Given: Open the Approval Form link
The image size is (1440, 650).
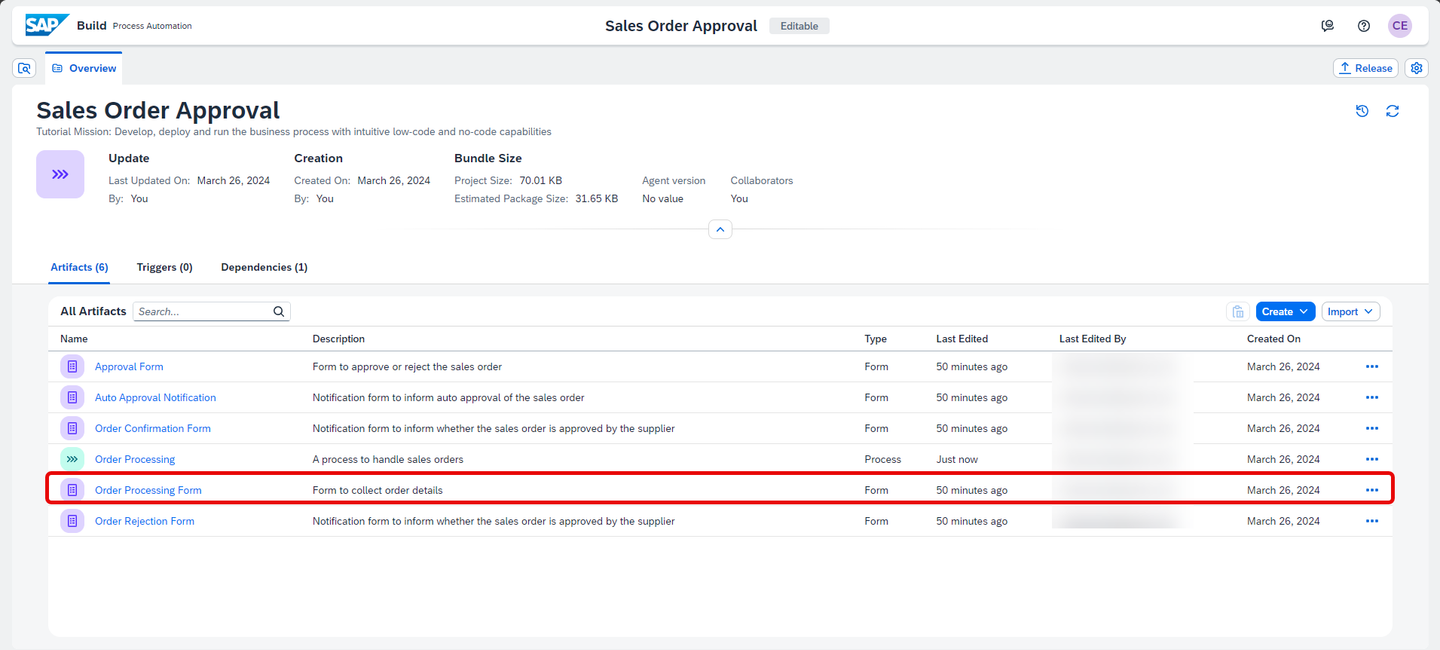Looking at the screenshot, I should pyautogui.click(x=129, y=367).
